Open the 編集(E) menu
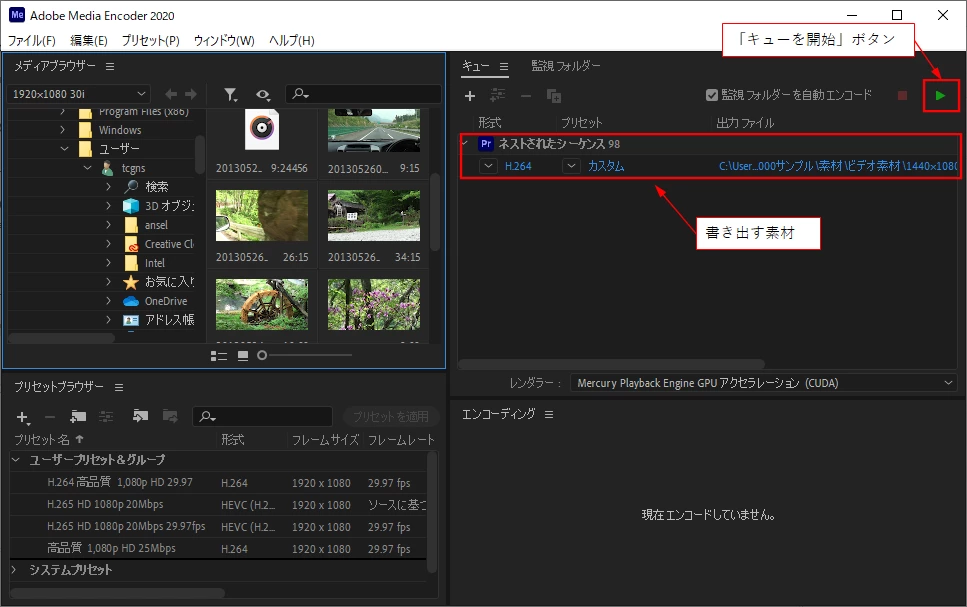The image size is (967, 607). point(89,41)
